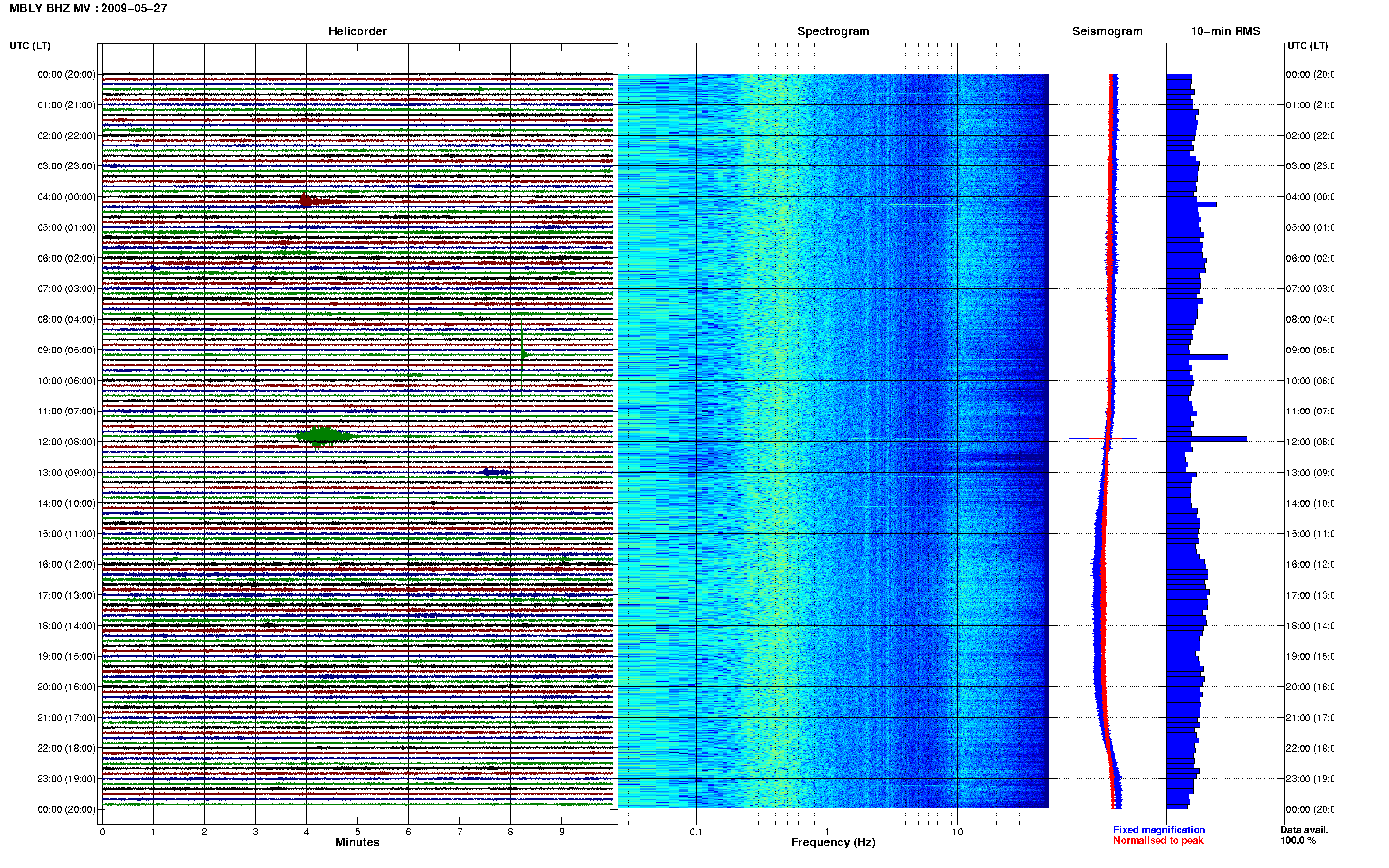Screen dimensions: 1389x868
Task: Click the left axis label "19:00 (15:00)"
Action: click(x=66, y=656)
